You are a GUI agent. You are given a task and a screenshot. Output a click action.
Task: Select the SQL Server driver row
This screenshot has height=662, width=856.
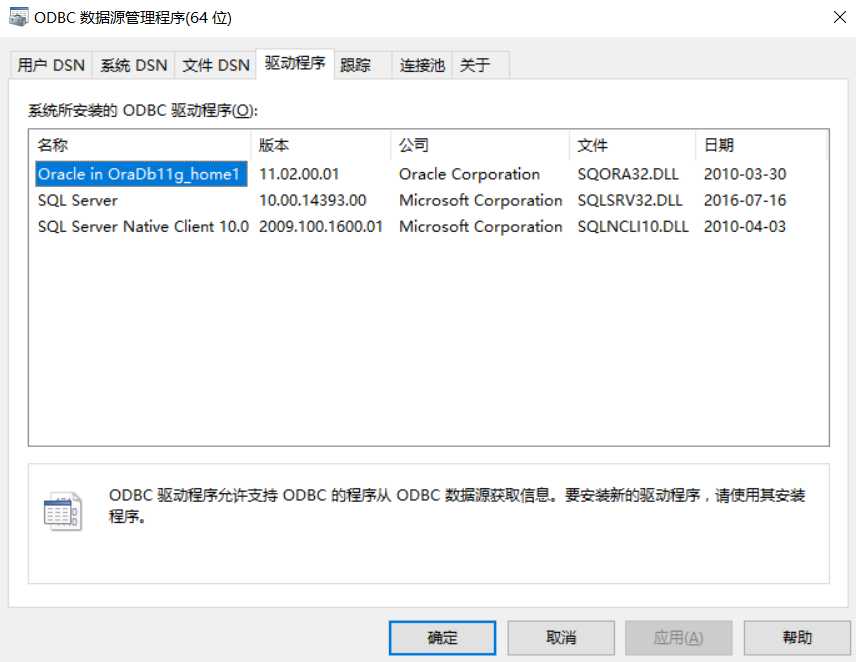78,200
